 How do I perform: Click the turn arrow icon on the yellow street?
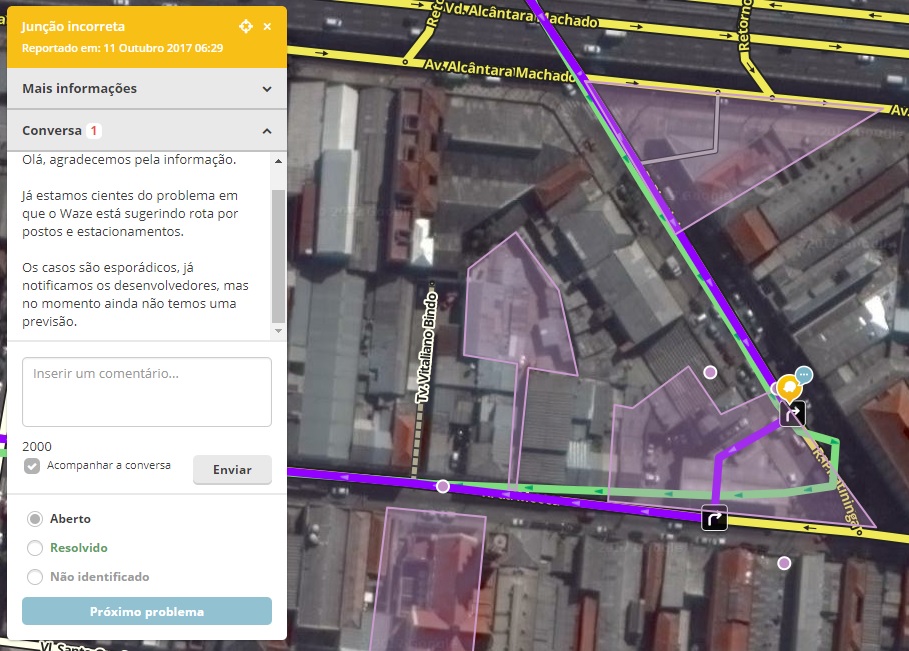point(714,517)
